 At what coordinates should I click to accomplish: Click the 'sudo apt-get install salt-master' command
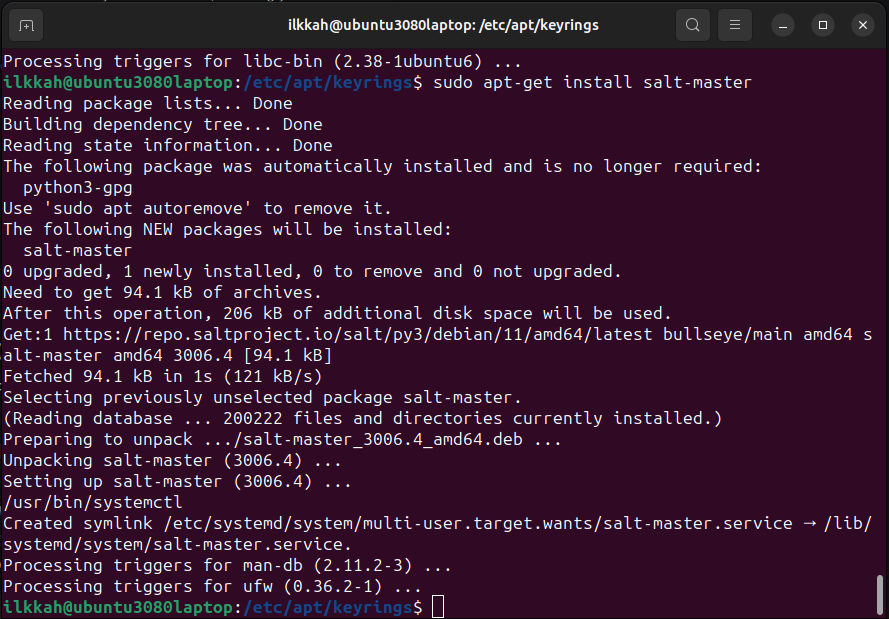[592, 82]
